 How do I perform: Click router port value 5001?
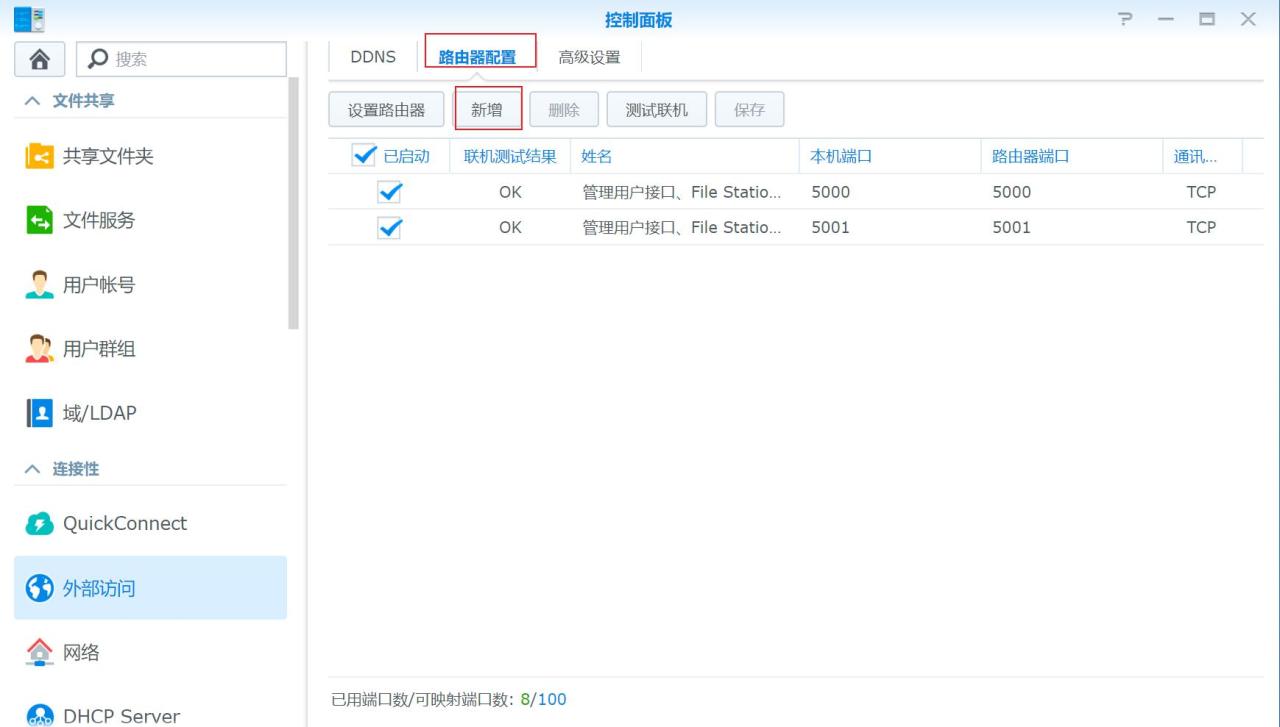[x=1011, y=227]
